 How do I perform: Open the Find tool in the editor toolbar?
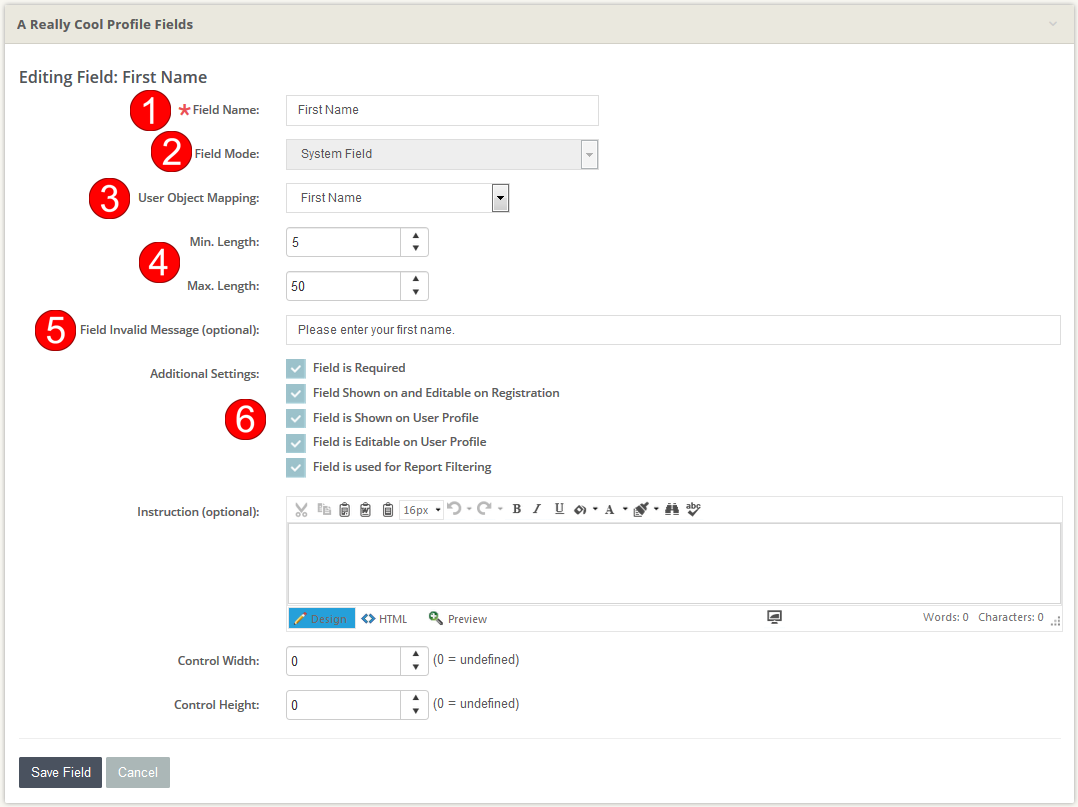(671, 509)
